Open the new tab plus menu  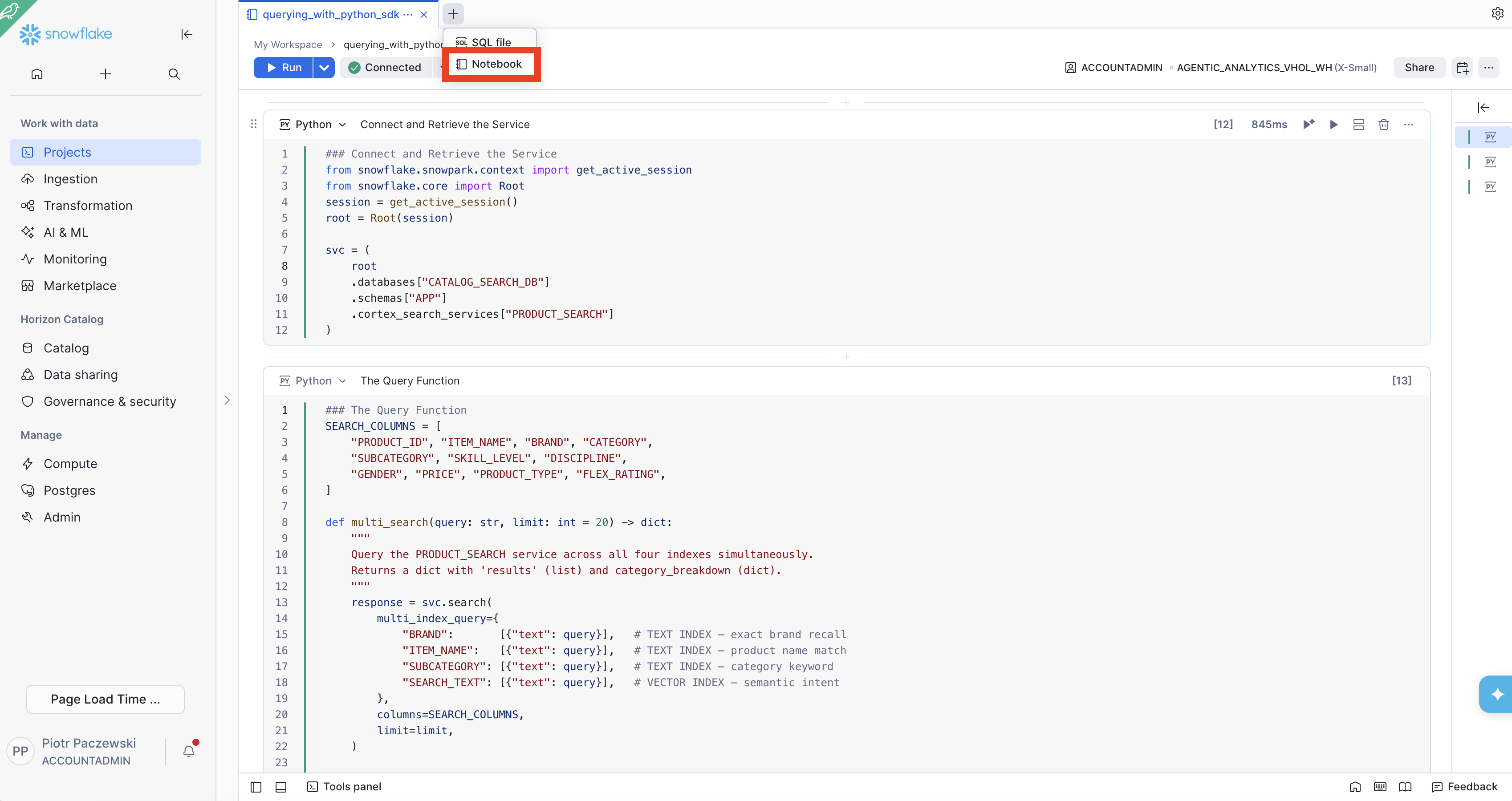(x=453, y=13)
